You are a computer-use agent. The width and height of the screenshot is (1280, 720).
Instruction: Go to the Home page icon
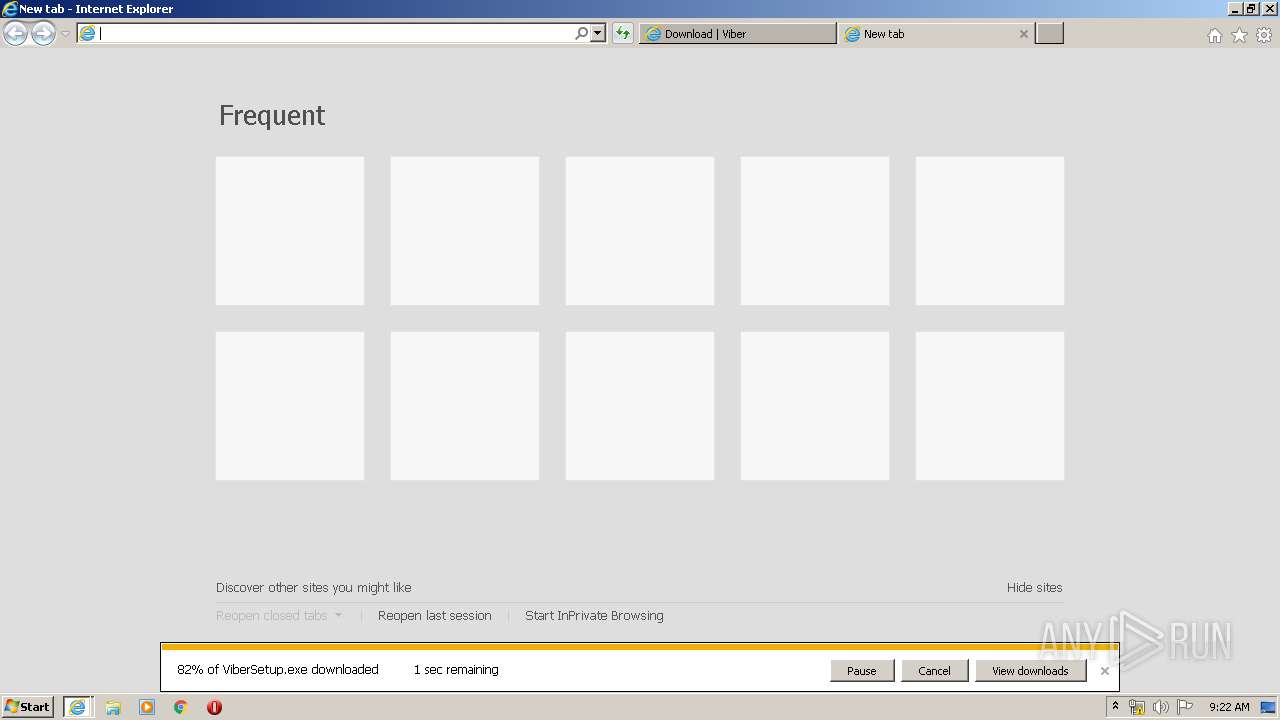point(1214,35)
